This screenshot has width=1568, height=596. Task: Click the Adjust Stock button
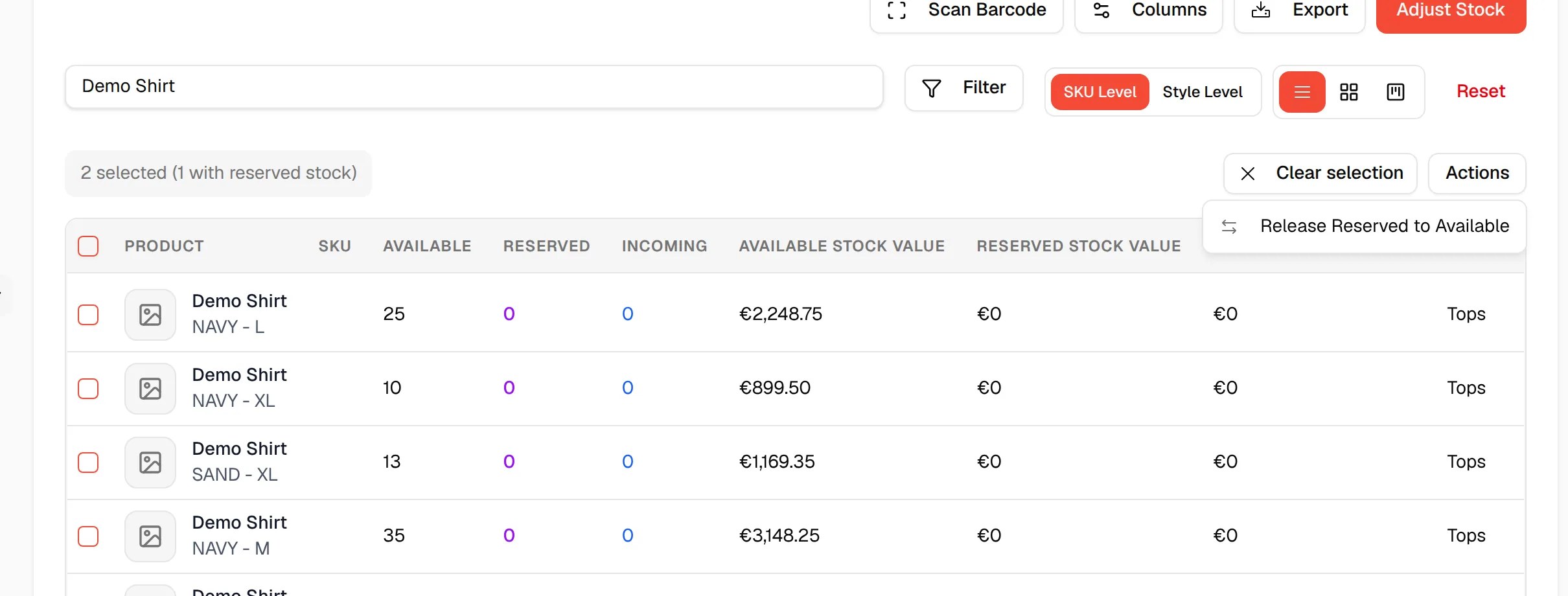coord(1451,12)
